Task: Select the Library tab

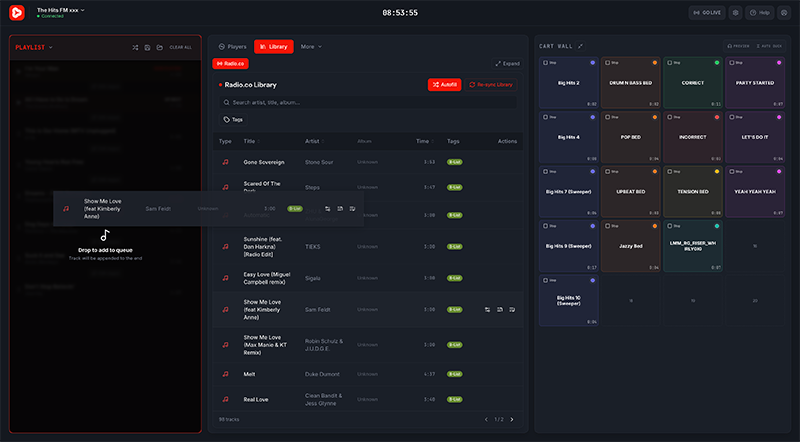Action: coord(273,46)
